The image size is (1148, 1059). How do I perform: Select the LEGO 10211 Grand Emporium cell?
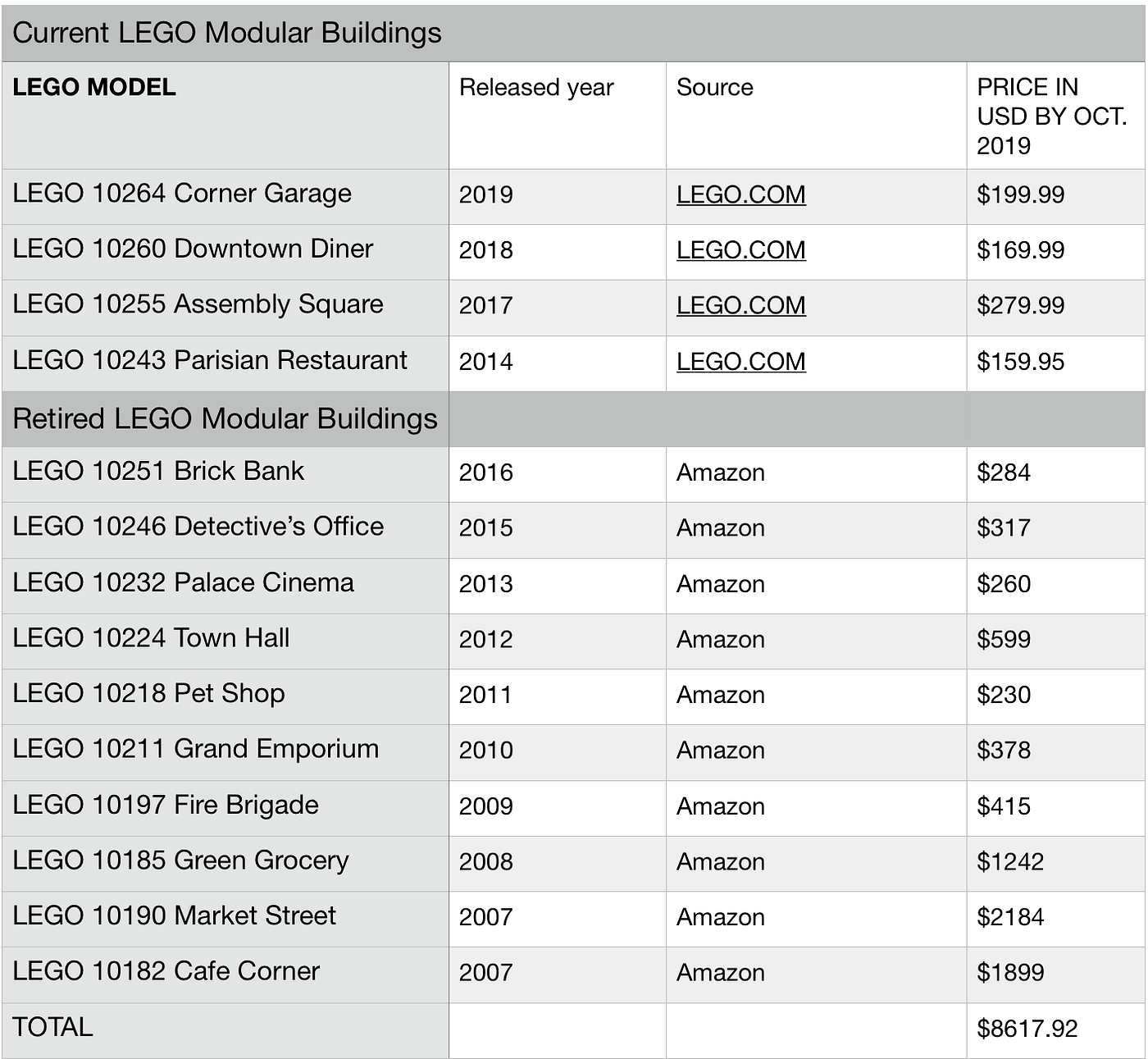click(x=225, y=751)
